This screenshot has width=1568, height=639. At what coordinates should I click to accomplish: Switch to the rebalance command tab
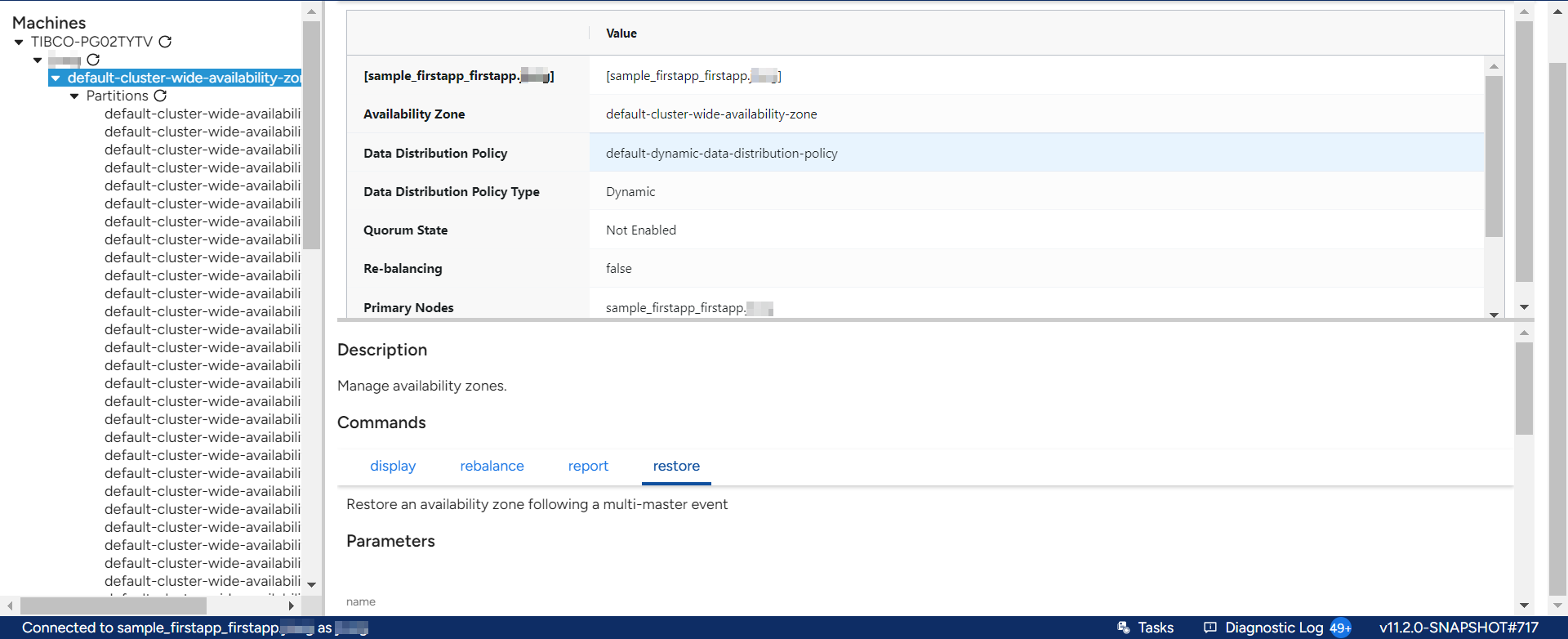492,466
